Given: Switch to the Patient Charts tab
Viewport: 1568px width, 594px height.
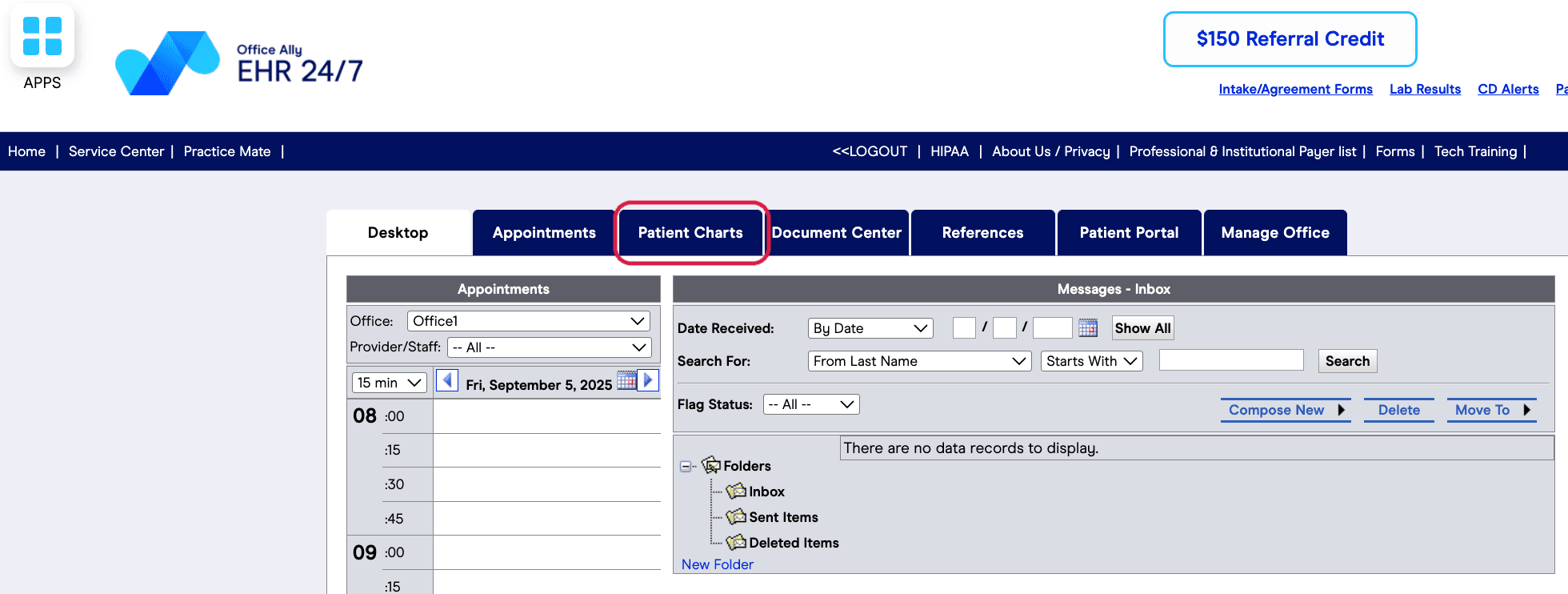Looking at the screenshot, I should pos(690,233).
